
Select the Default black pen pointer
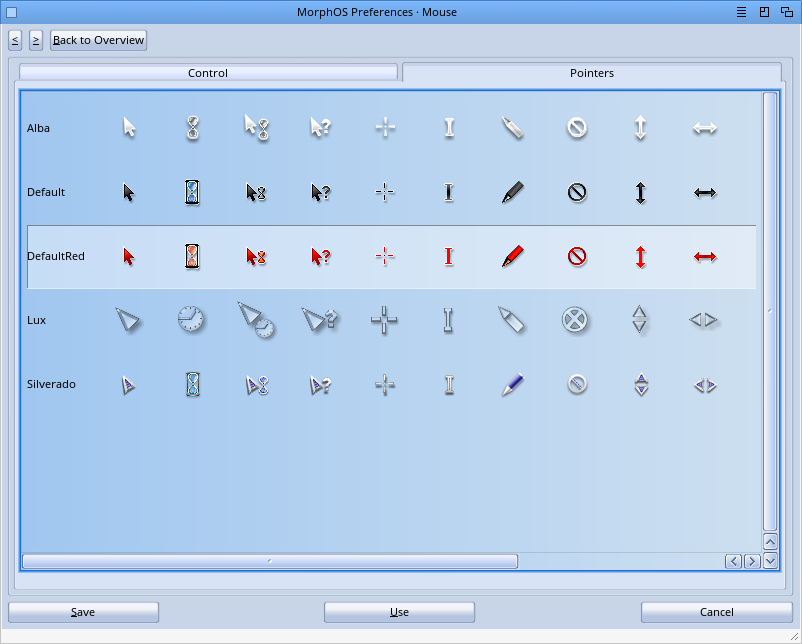[513, 192]
